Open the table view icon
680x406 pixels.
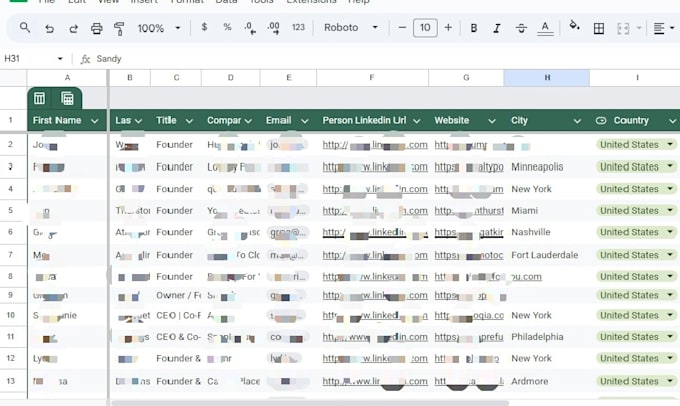coord(39,98)
